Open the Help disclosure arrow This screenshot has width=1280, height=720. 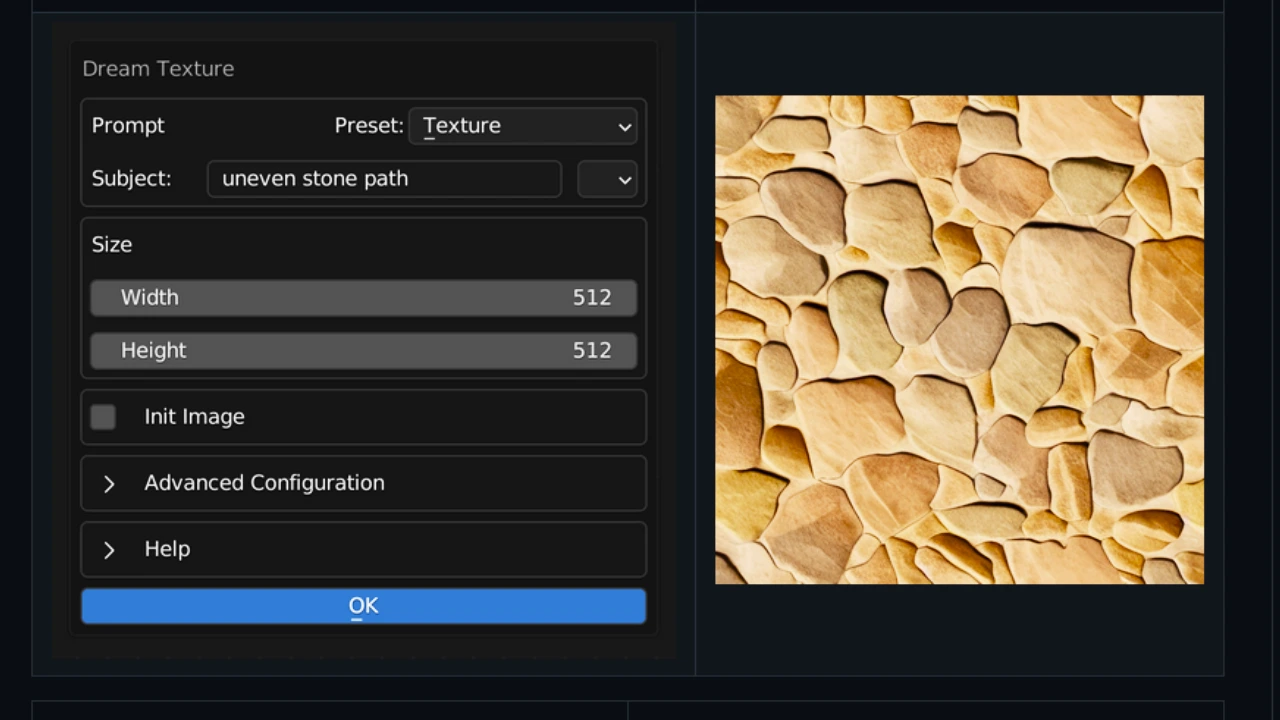click(109, 548)
